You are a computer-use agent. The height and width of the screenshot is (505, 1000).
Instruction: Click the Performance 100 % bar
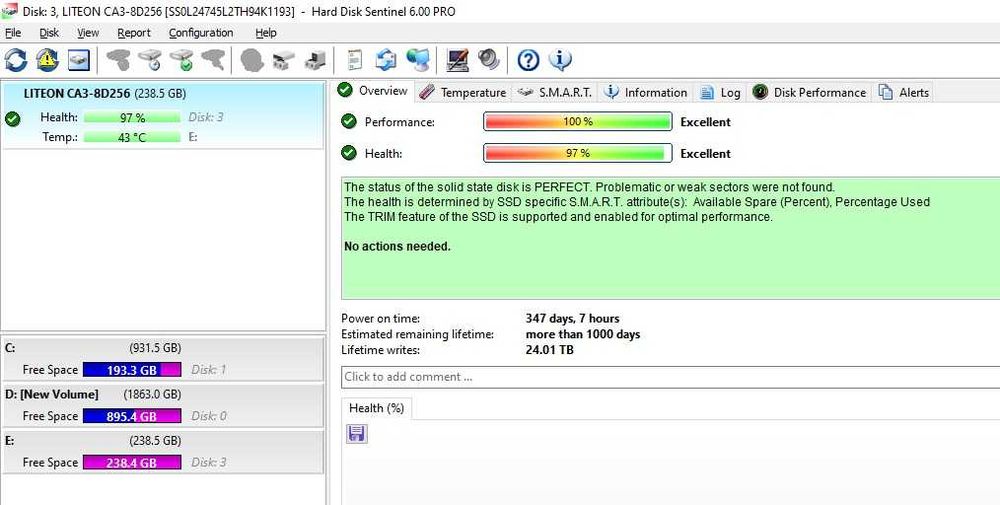(x=577, y=121)
